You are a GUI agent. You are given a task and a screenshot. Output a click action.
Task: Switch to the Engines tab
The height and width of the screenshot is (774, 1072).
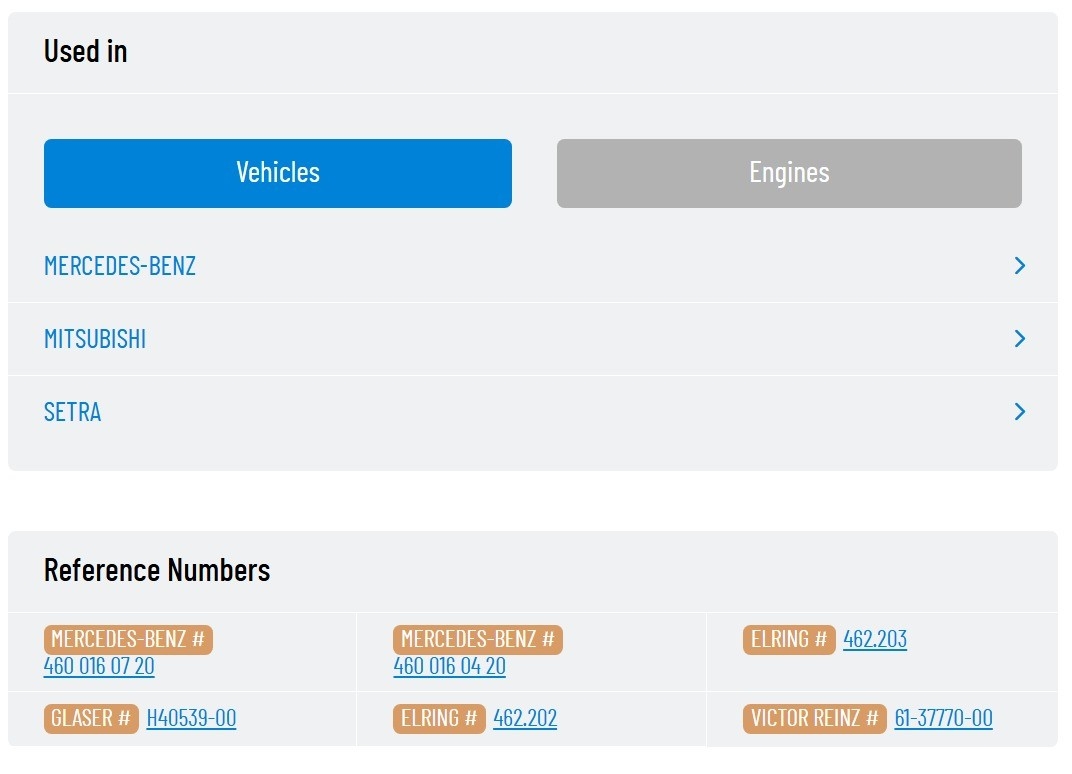click(x=789, y=173)
